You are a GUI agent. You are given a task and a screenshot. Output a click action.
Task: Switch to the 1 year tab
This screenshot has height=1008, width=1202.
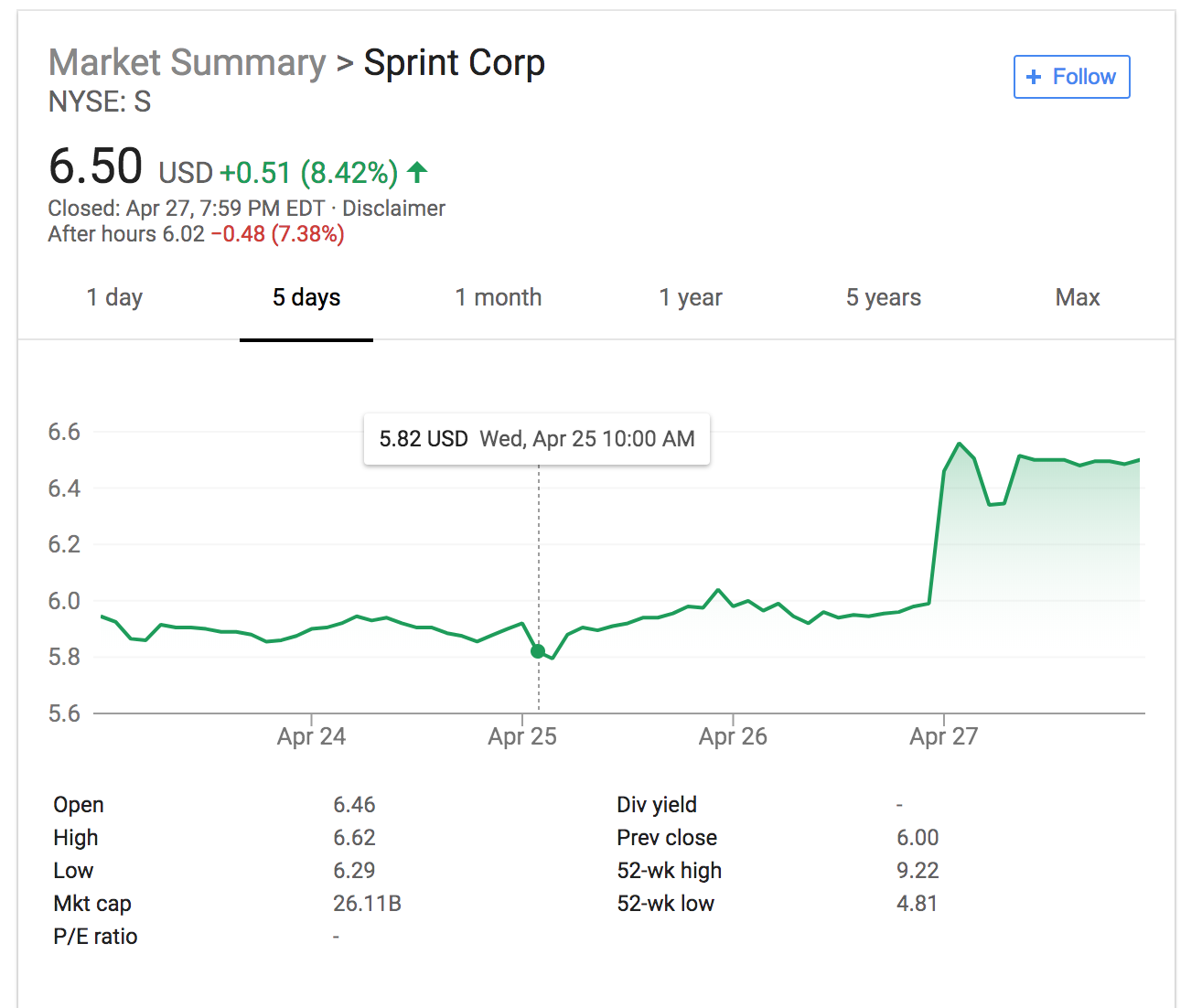[x=691, y=297]
